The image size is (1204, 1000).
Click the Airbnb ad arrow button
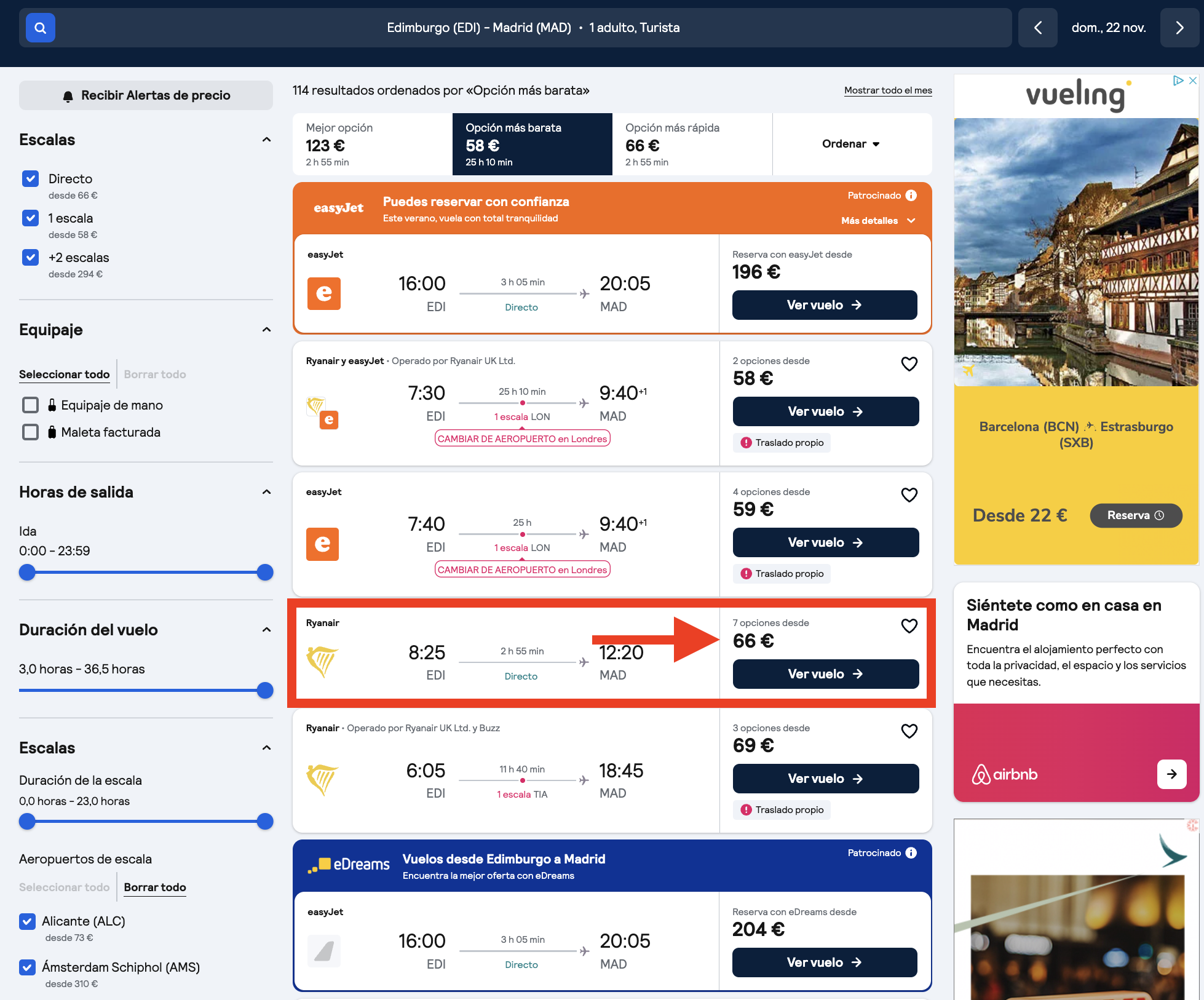pos(1172,774)
